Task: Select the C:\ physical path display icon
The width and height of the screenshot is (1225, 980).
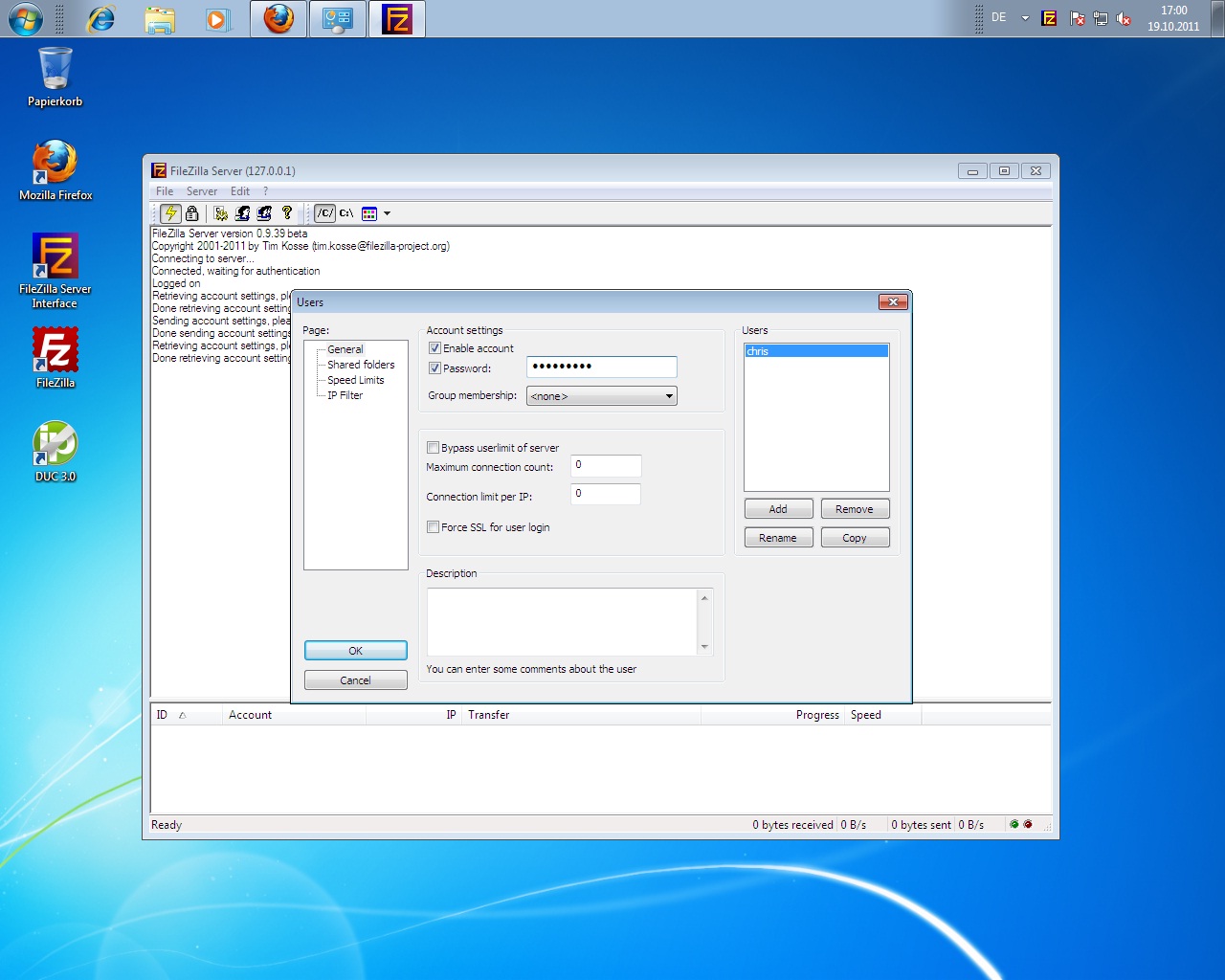Action: point(346,213)
